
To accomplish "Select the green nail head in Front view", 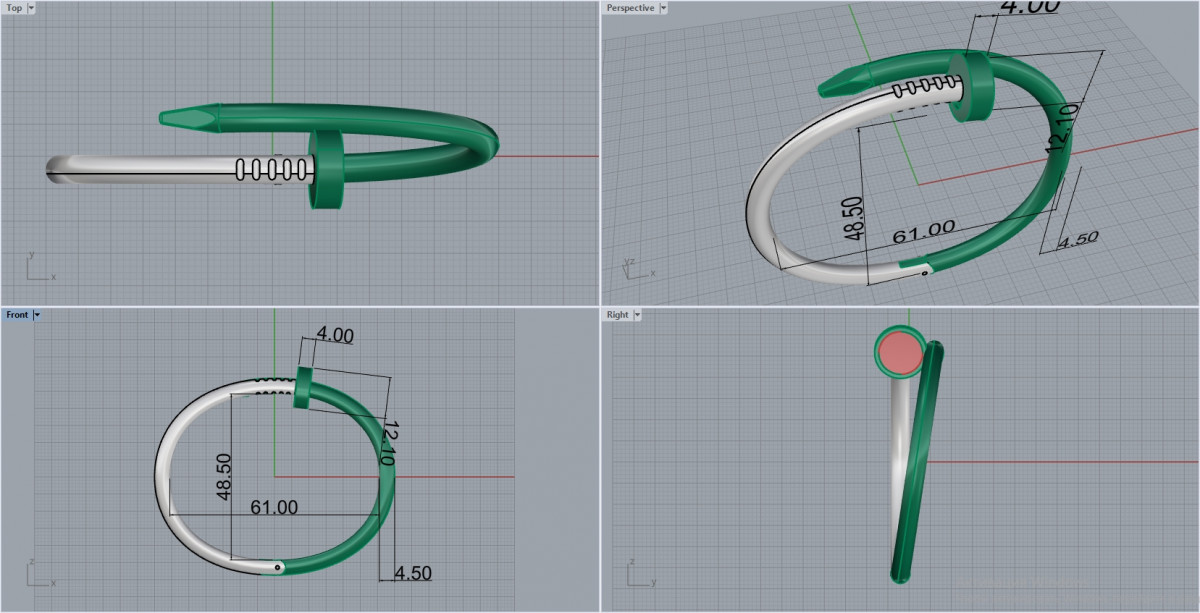I will (x=304, y=388).
